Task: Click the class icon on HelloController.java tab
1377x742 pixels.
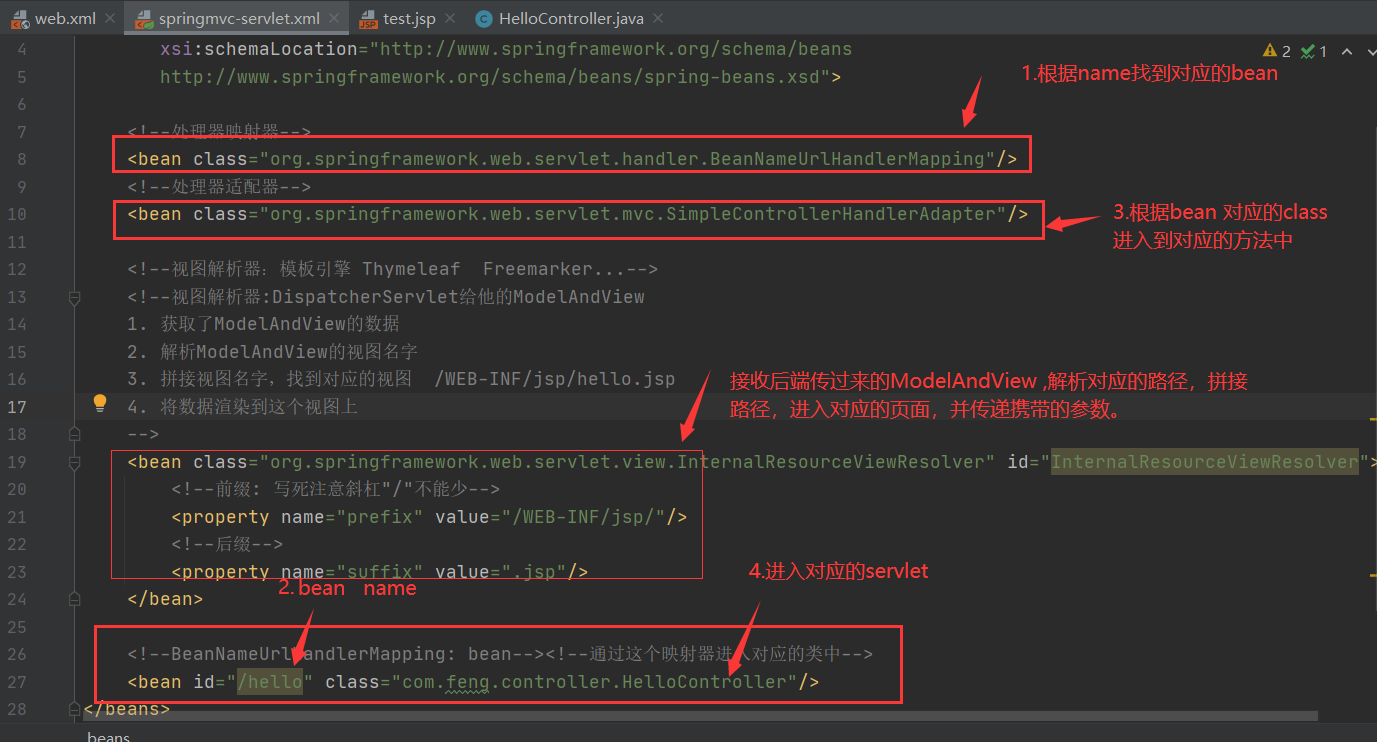Action: (484, 19)
